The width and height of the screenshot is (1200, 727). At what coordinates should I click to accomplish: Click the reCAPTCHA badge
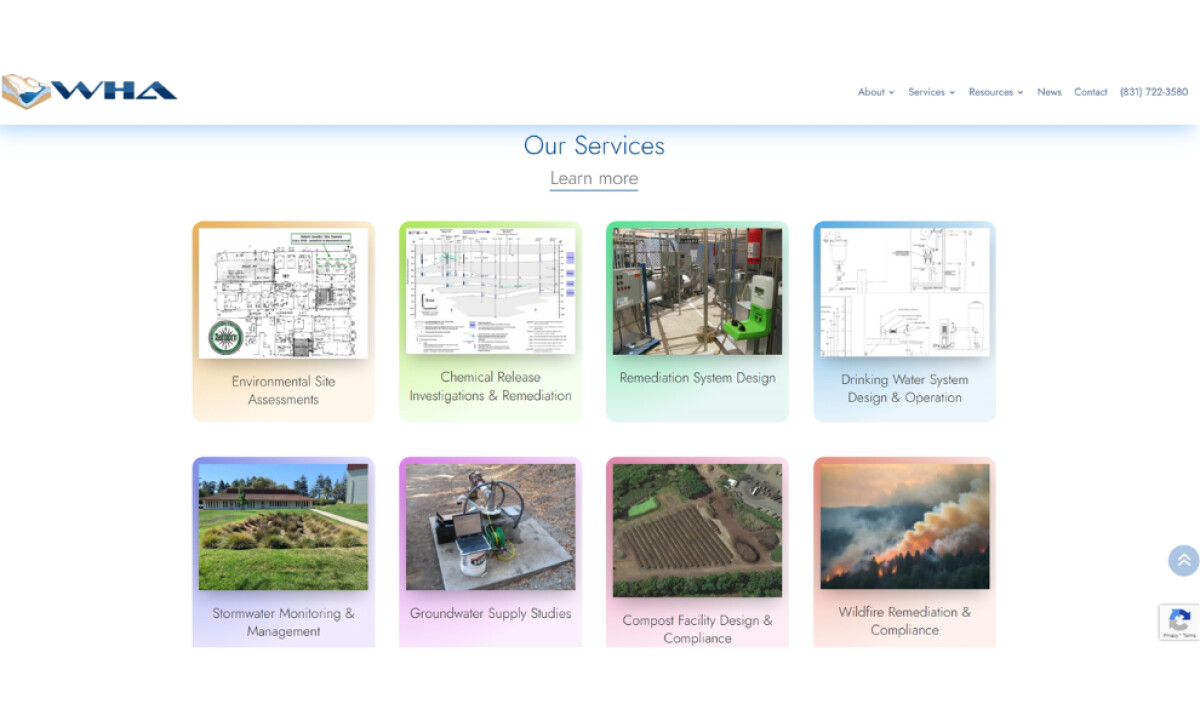1178,622
